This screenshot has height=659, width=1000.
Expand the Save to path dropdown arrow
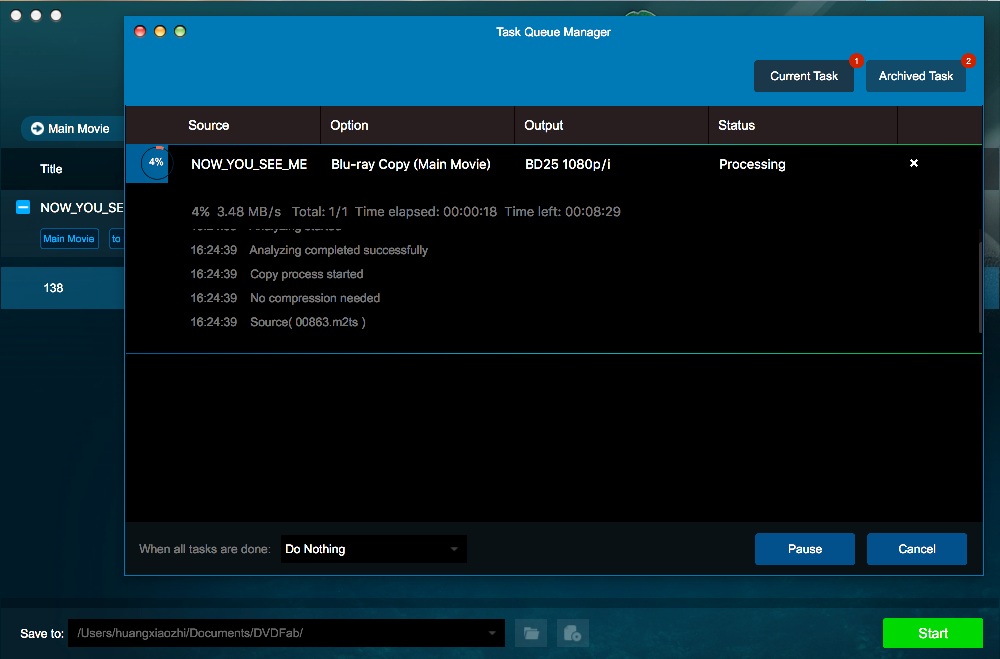pyautogui.click(x=492, y=633)
